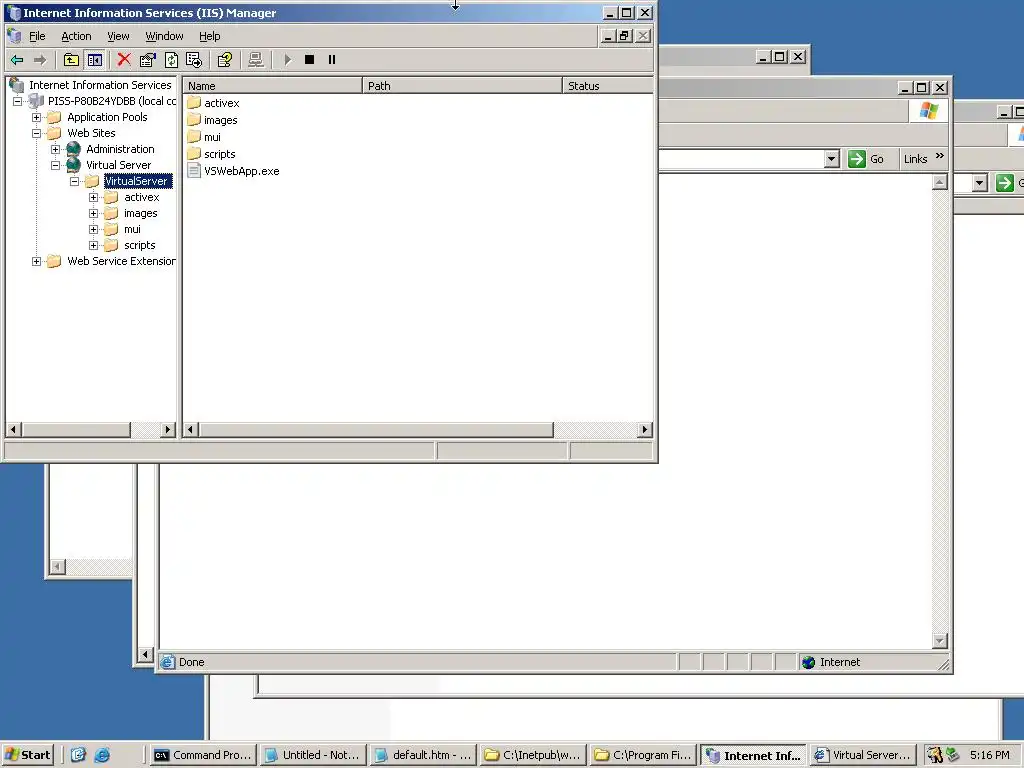Screen dimensions: 1024x768
Task: Click list pane horizontal scrollbar right arrow
Action: click(x=645, y=430)
